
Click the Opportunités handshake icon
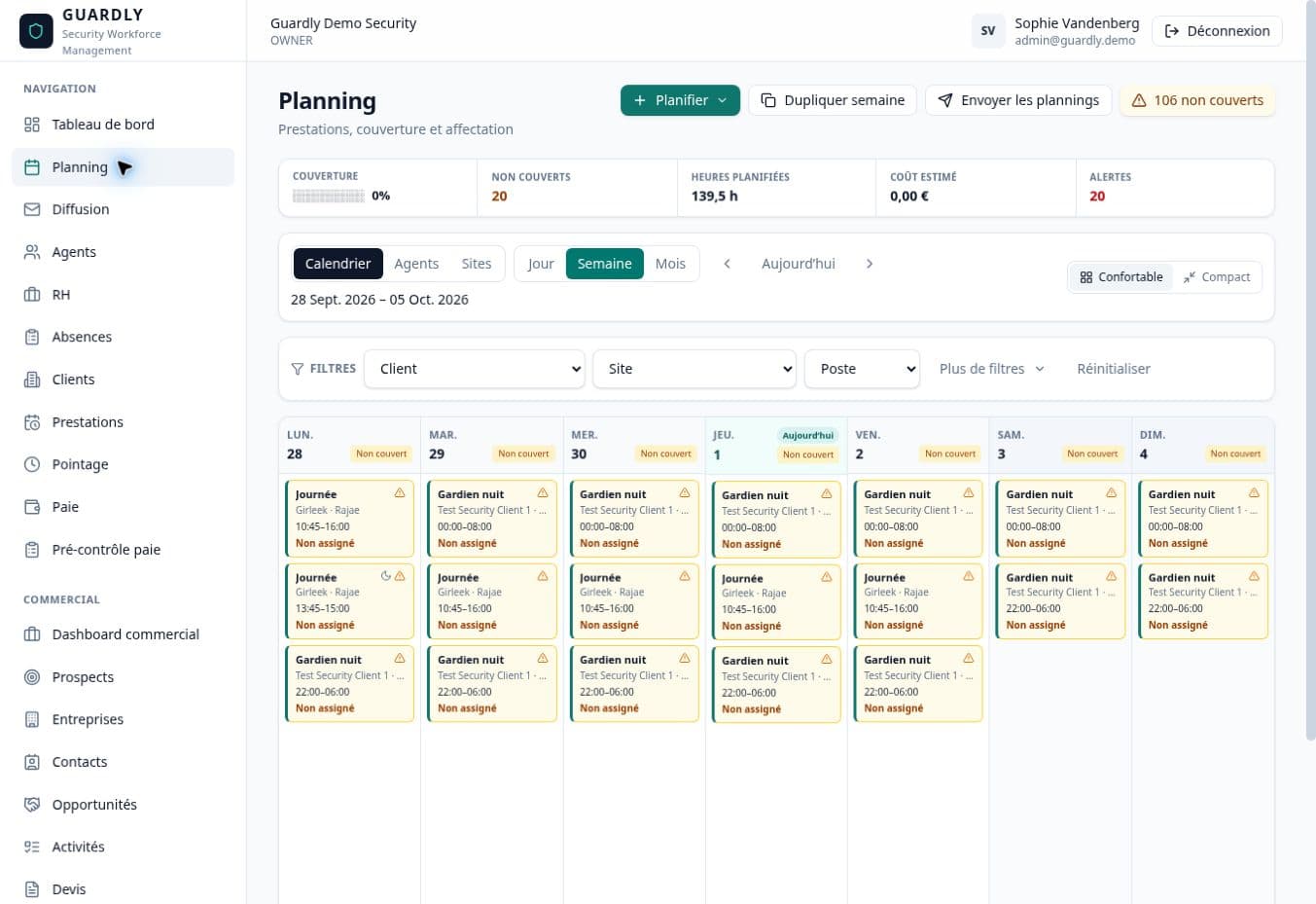[32, 805]
